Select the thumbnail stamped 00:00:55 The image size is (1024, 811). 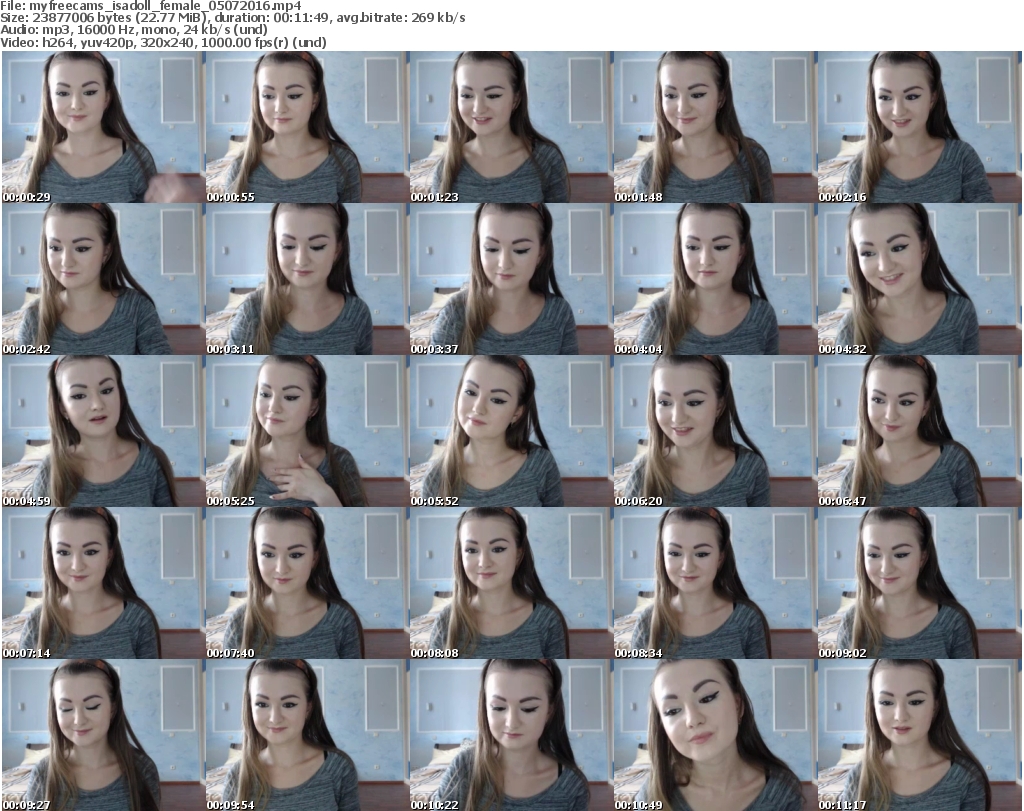point(307,127)
